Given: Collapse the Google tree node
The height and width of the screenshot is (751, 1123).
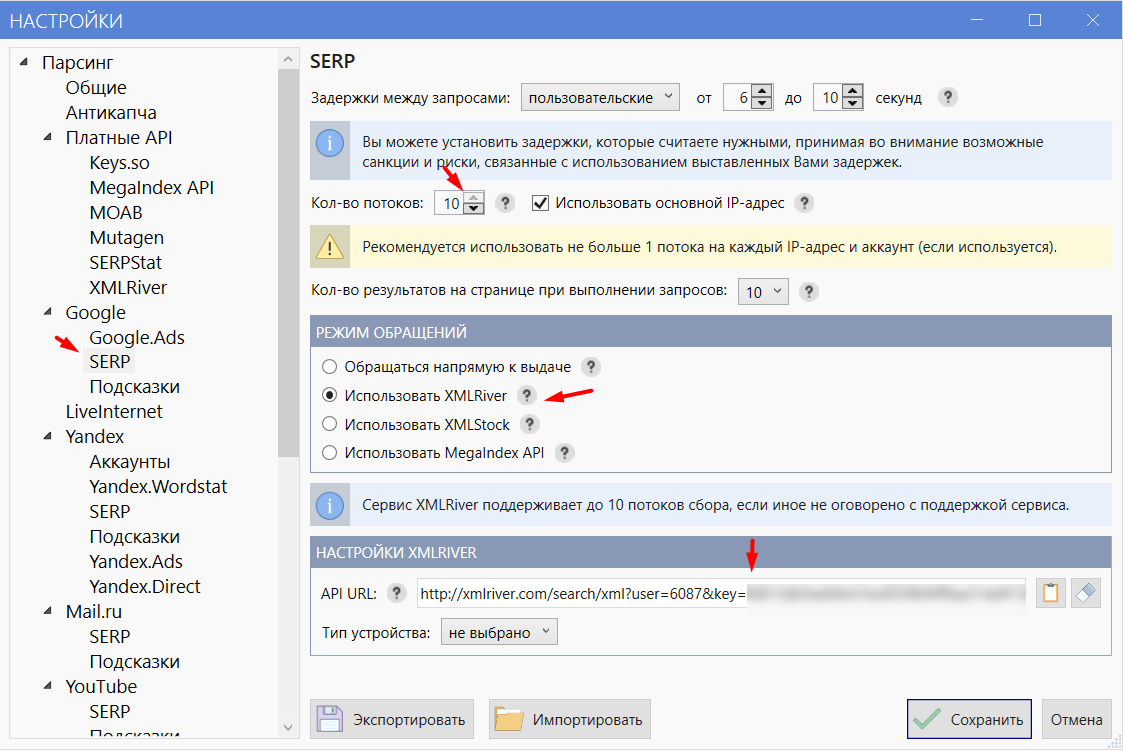Looking at the screenshot, I should coord(48,311).
